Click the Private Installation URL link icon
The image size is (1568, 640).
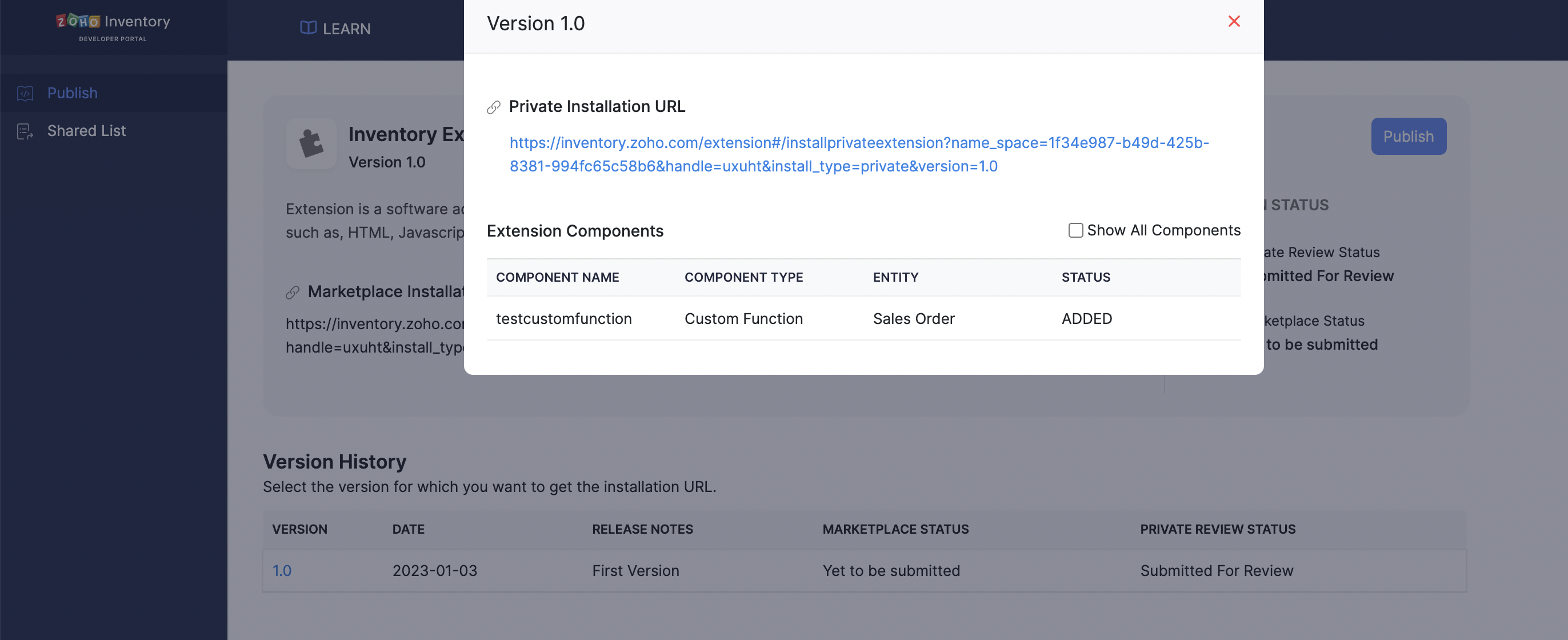(x=494, y=107)
